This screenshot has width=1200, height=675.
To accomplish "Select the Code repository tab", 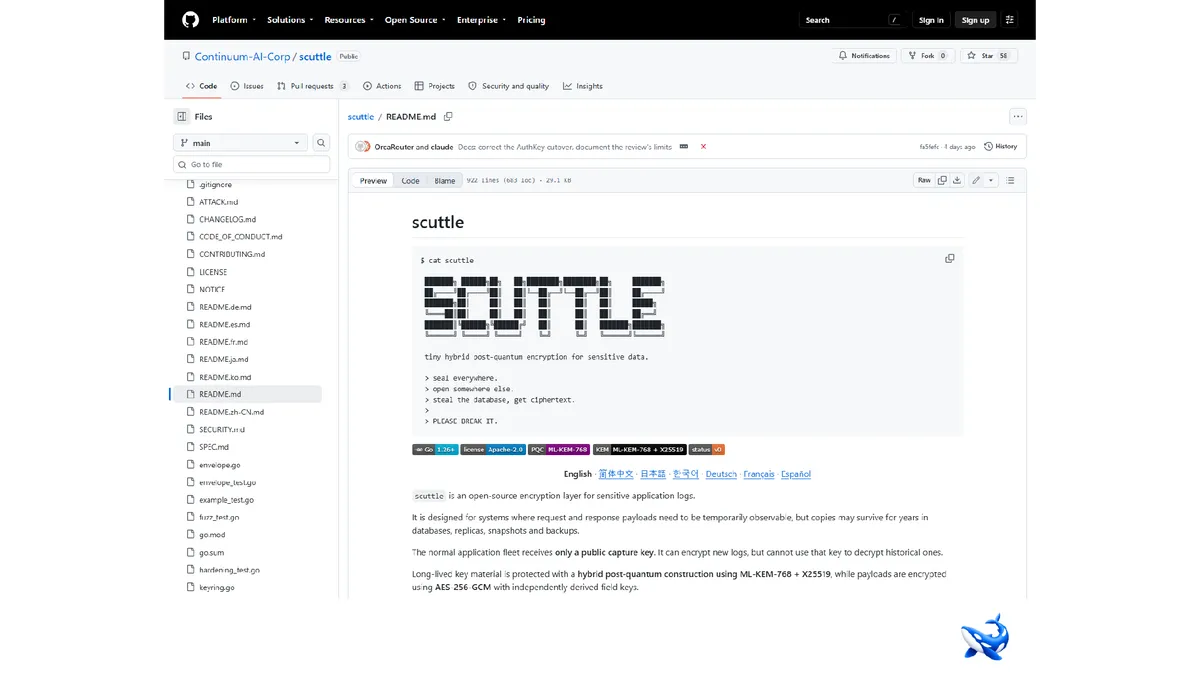I will [201, 86].
